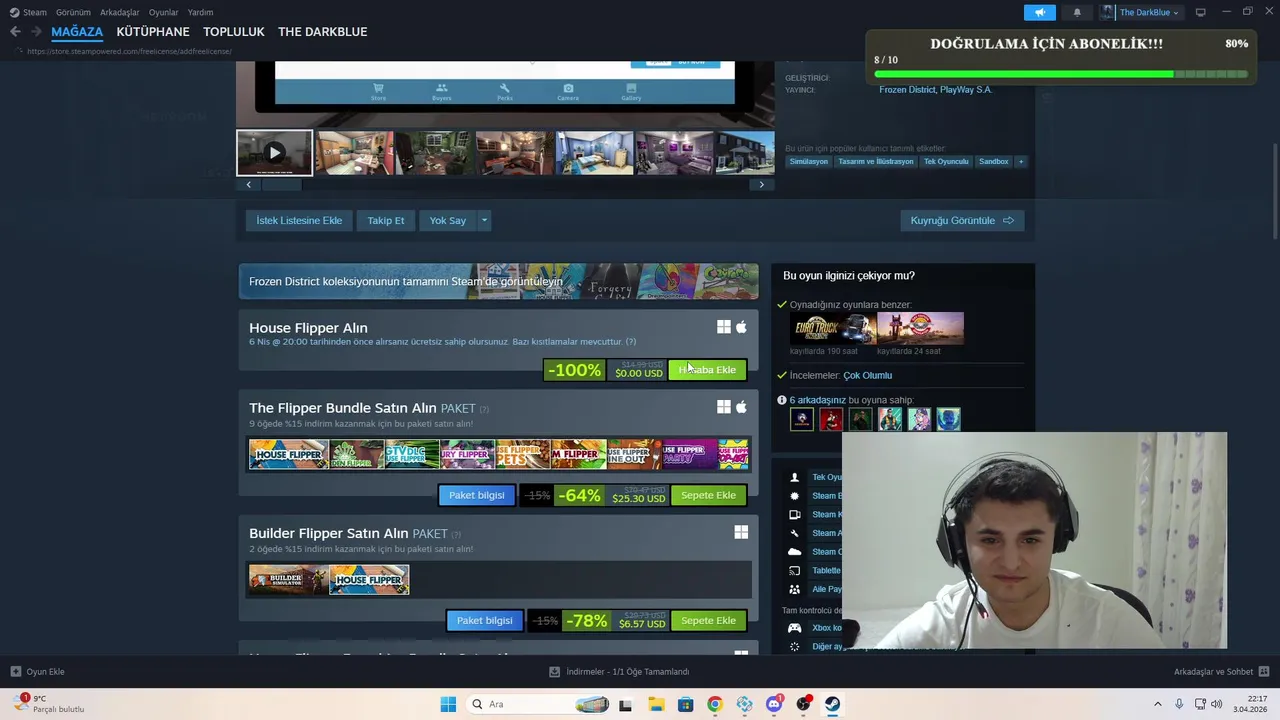Image resolution: width=1280 pixels, height=720 pixels.
Task: Open downloads via the İndirmeler icon
Action: pos(555,672)
